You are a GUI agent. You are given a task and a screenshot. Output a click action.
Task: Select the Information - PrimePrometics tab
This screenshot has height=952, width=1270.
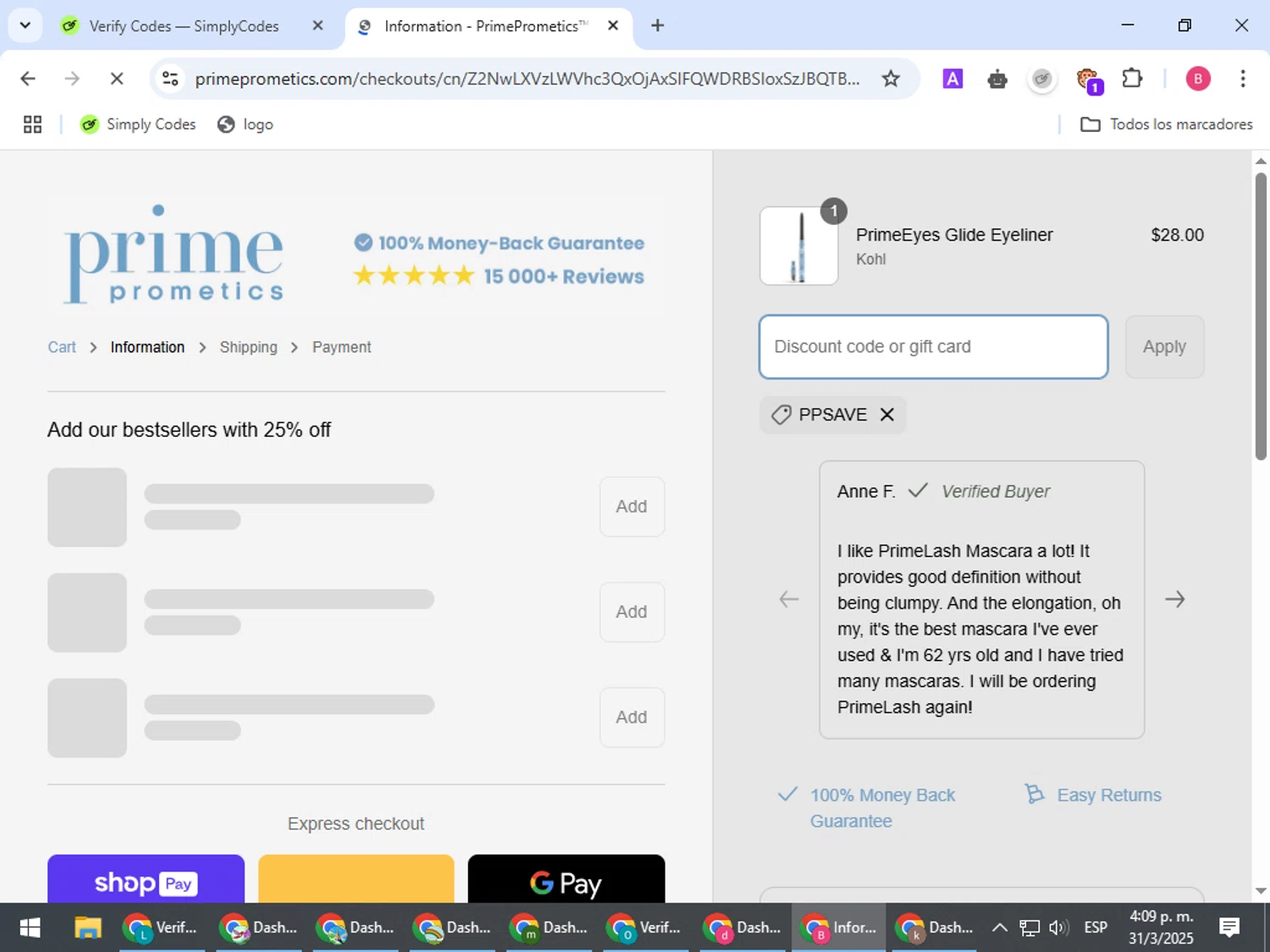484,26
